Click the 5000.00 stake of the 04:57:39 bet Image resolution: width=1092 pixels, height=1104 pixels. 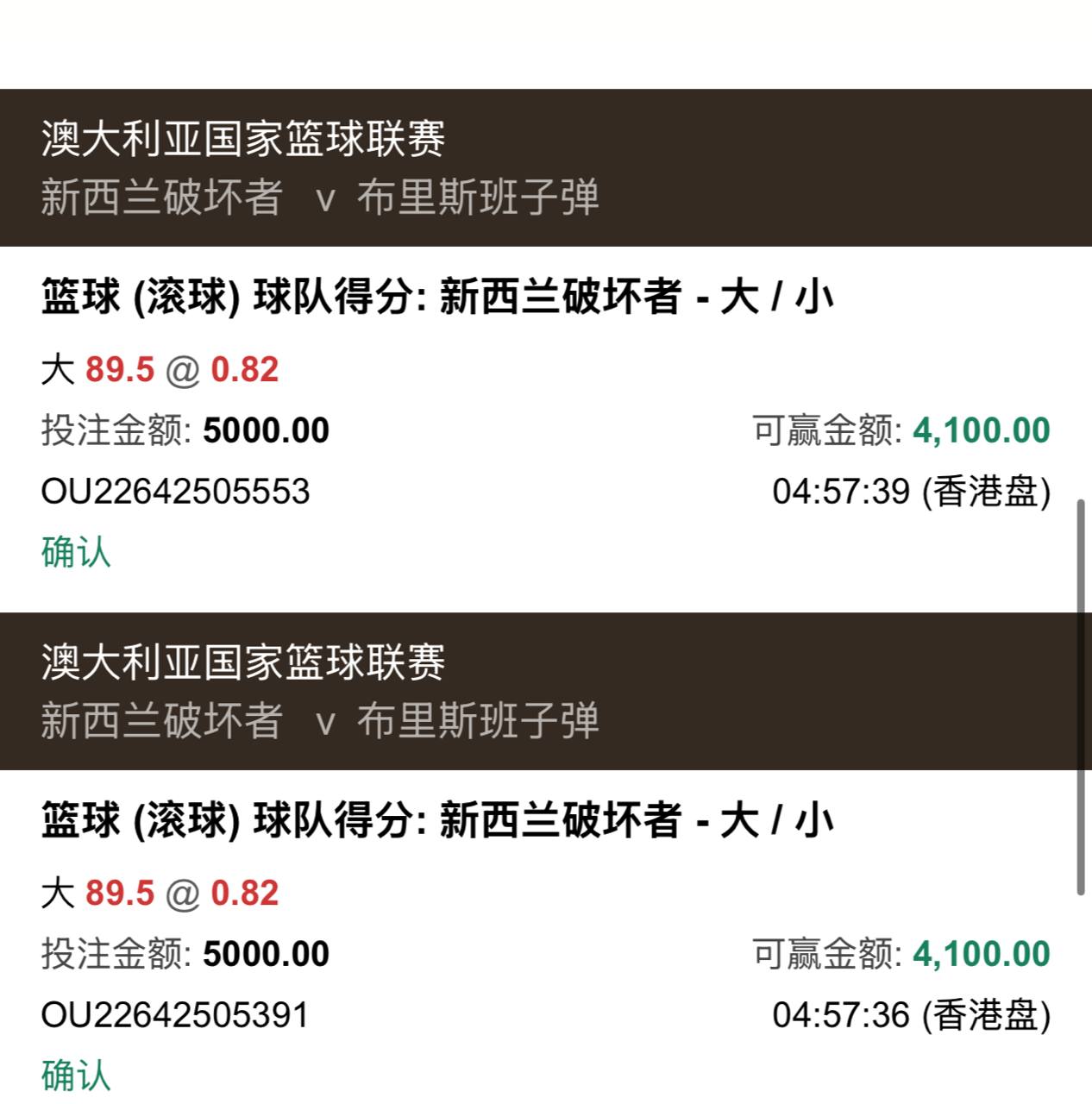pyautogui.click(x=266, y=430)
